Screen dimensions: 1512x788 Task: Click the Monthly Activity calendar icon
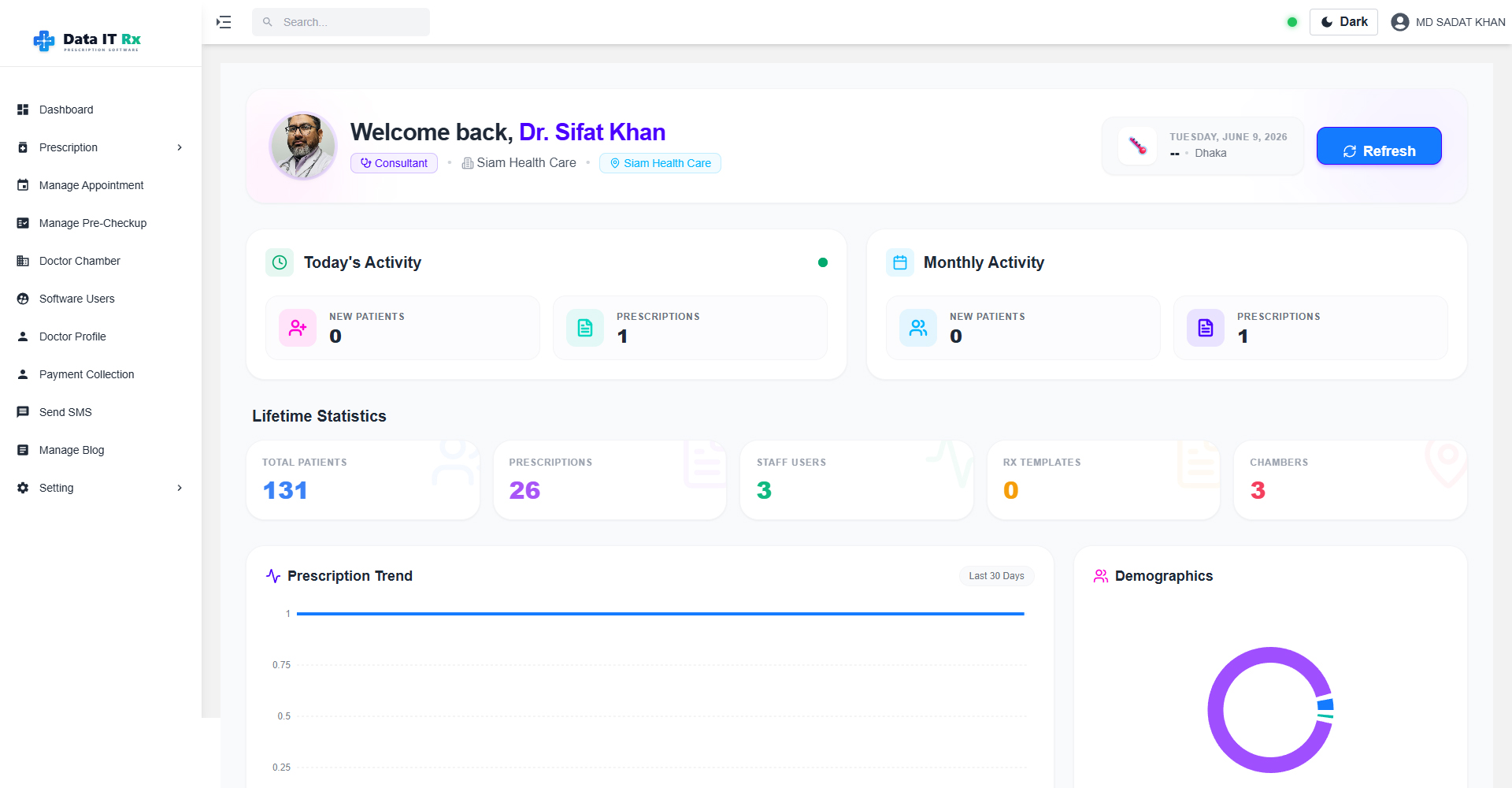[900, 262]
